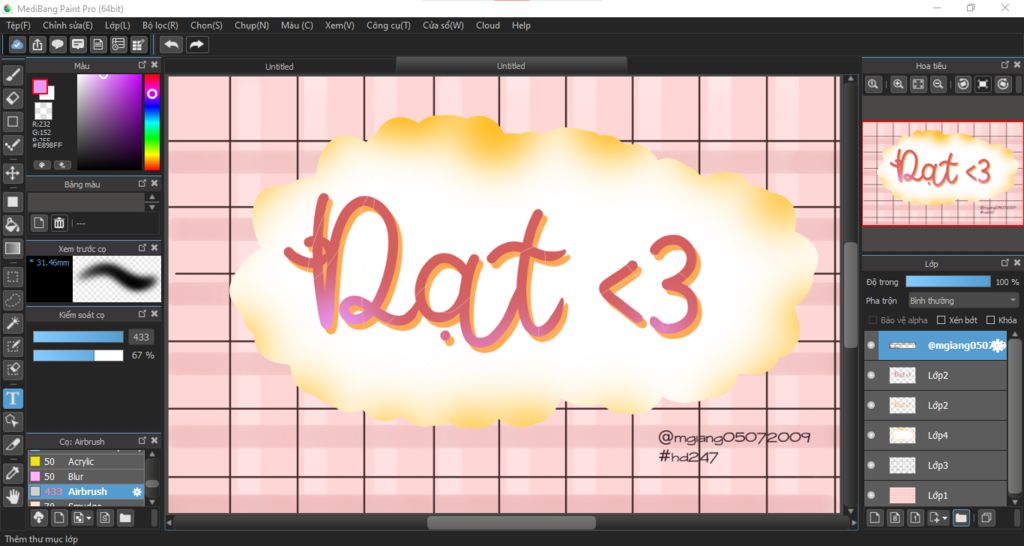This screenshot has width=1024, height=546.
Task: Select the Bucket fill tool
Action: pos(12,225)
